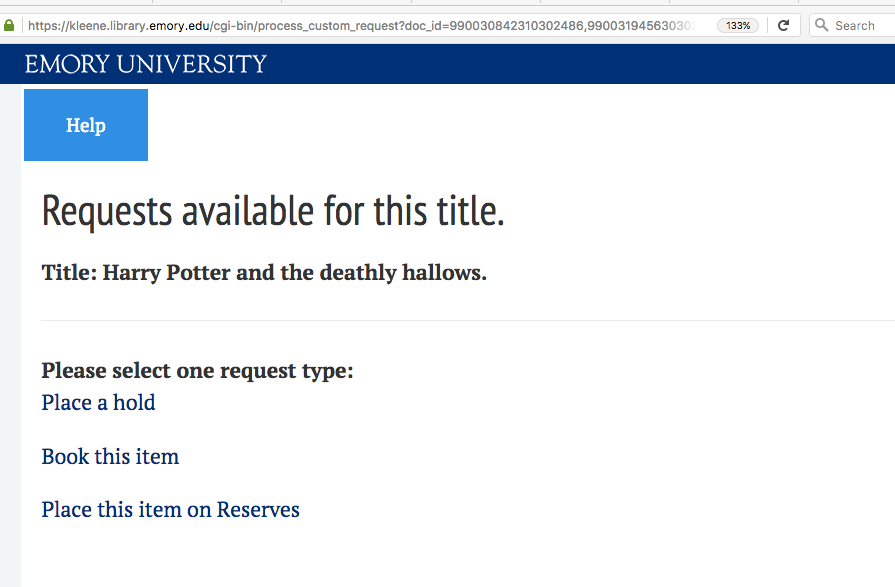Click the light gray left page margin
This screenshot has height=587, width=895.
(x=10, y=343)
